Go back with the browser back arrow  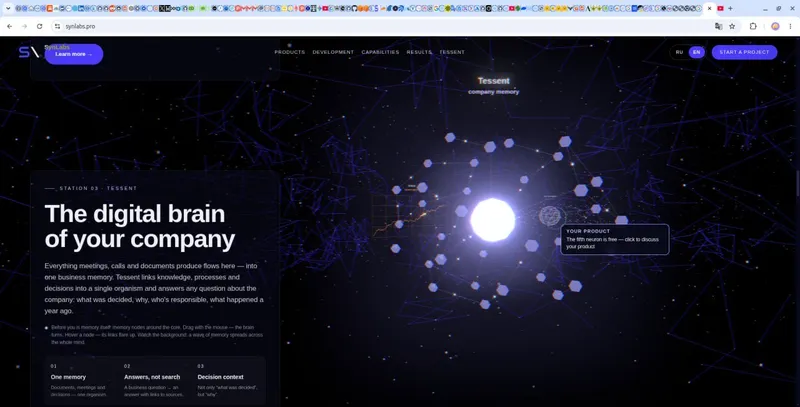tap(10, 26)
